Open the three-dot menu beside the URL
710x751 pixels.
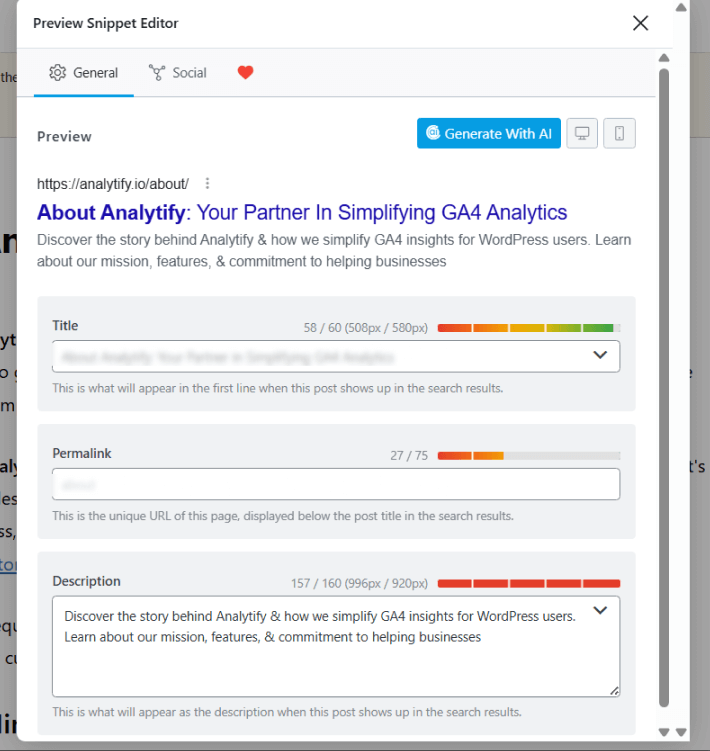pos(207,183)
